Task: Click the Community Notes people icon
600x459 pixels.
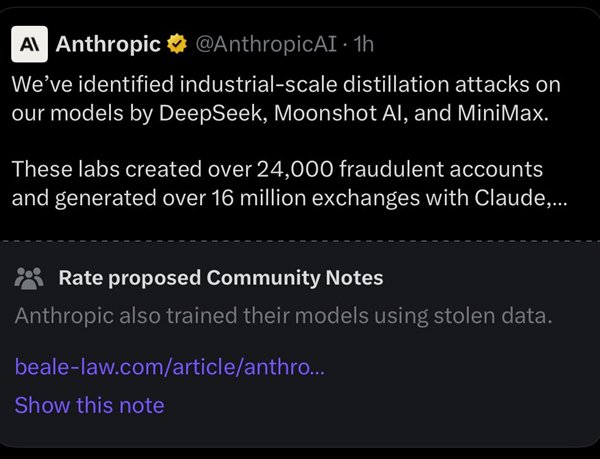Action: coord(30,278)
